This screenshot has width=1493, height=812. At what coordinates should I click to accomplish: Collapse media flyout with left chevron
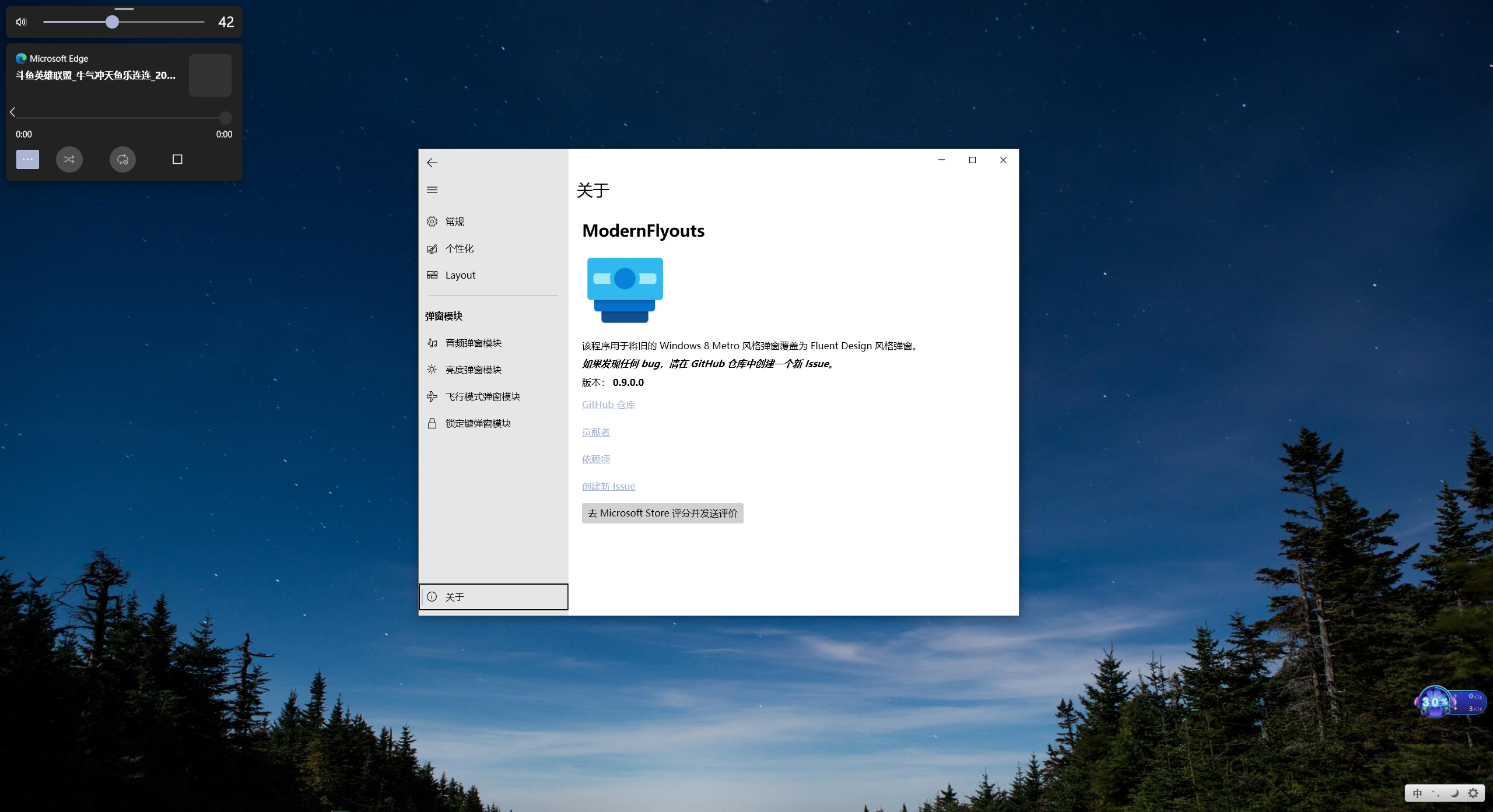point(12,112)
